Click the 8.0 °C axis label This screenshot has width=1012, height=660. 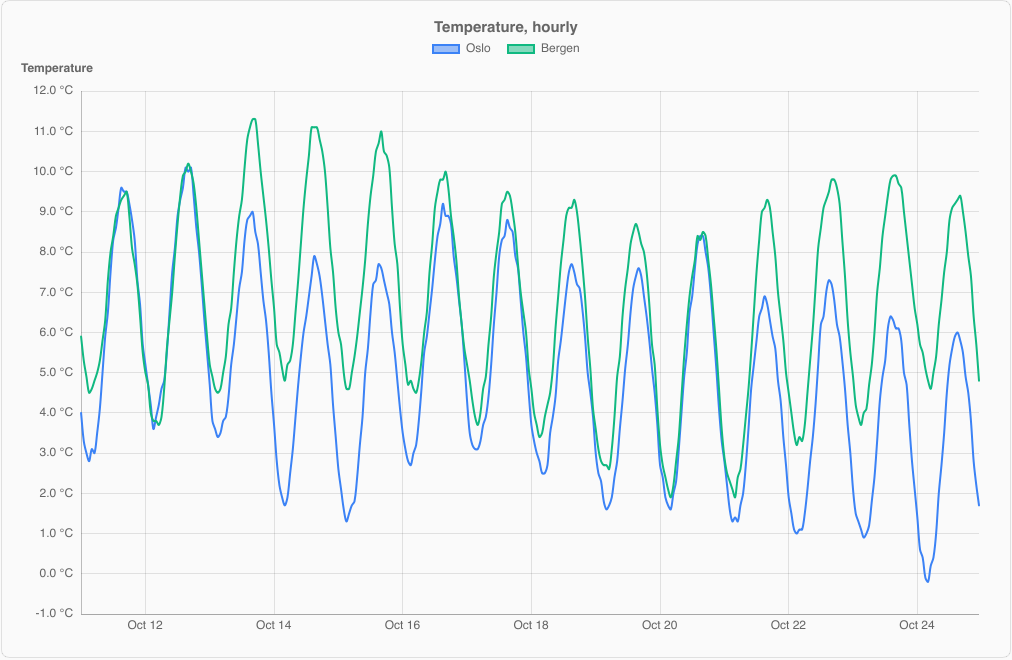tap(56, 252)
